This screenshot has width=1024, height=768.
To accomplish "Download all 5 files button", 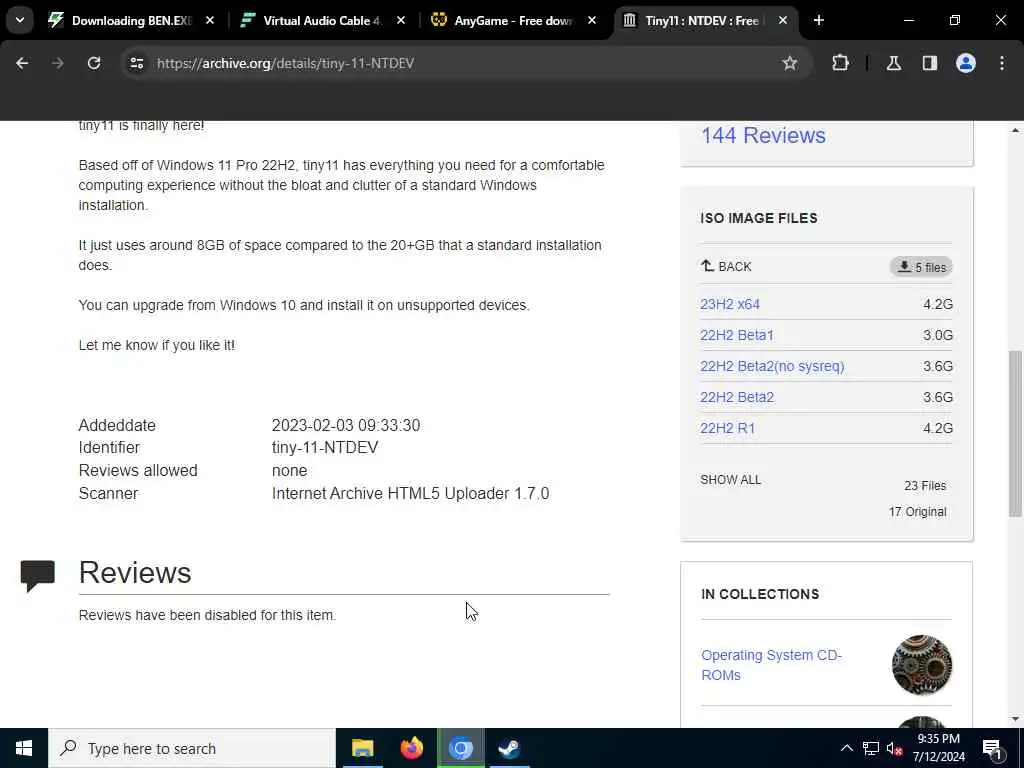I will pos(921,267).
